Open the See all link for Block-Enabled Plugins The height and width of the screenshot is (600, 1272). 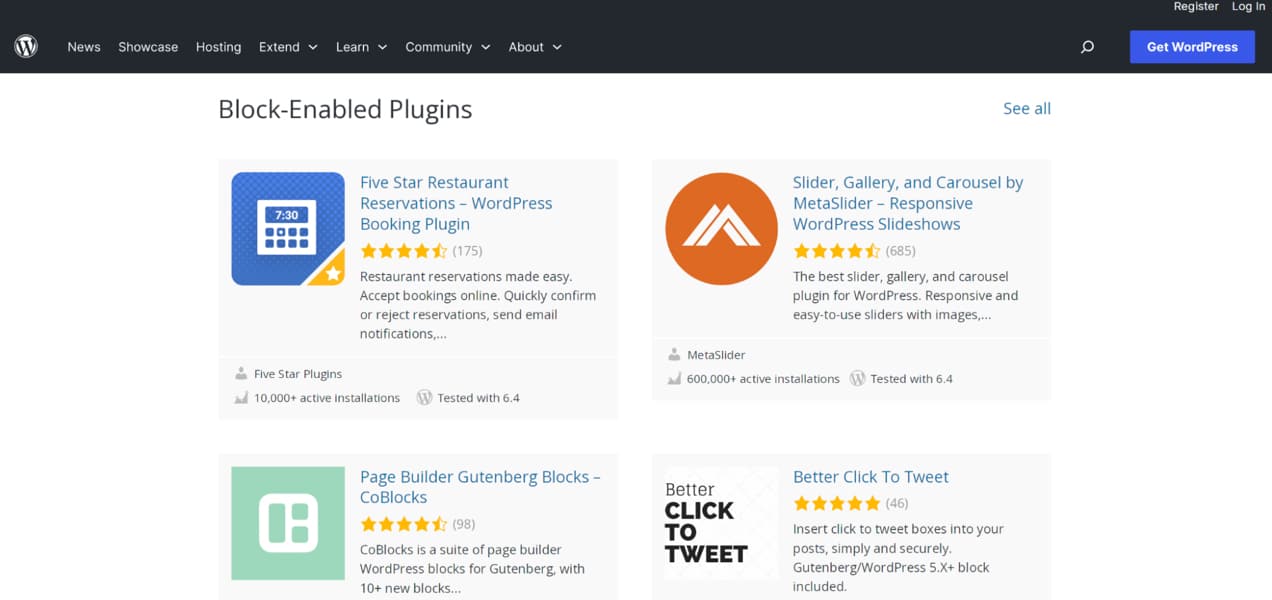1026,108
